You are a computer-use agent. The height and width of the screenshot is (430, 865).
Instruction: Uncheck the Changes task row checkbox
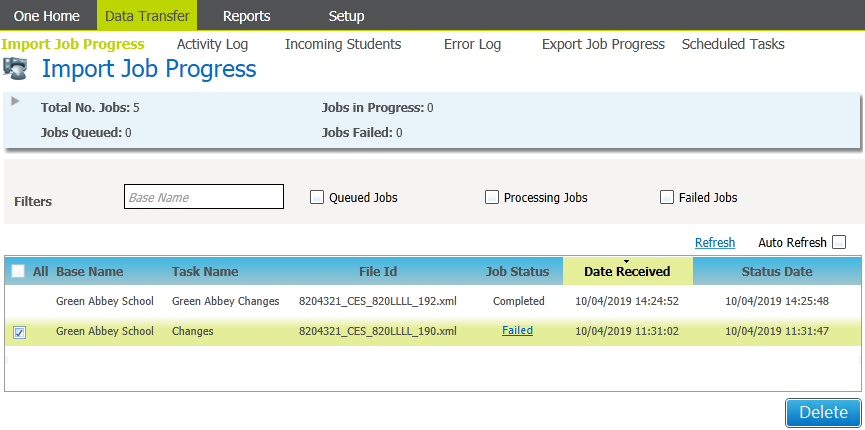[20, 332]
